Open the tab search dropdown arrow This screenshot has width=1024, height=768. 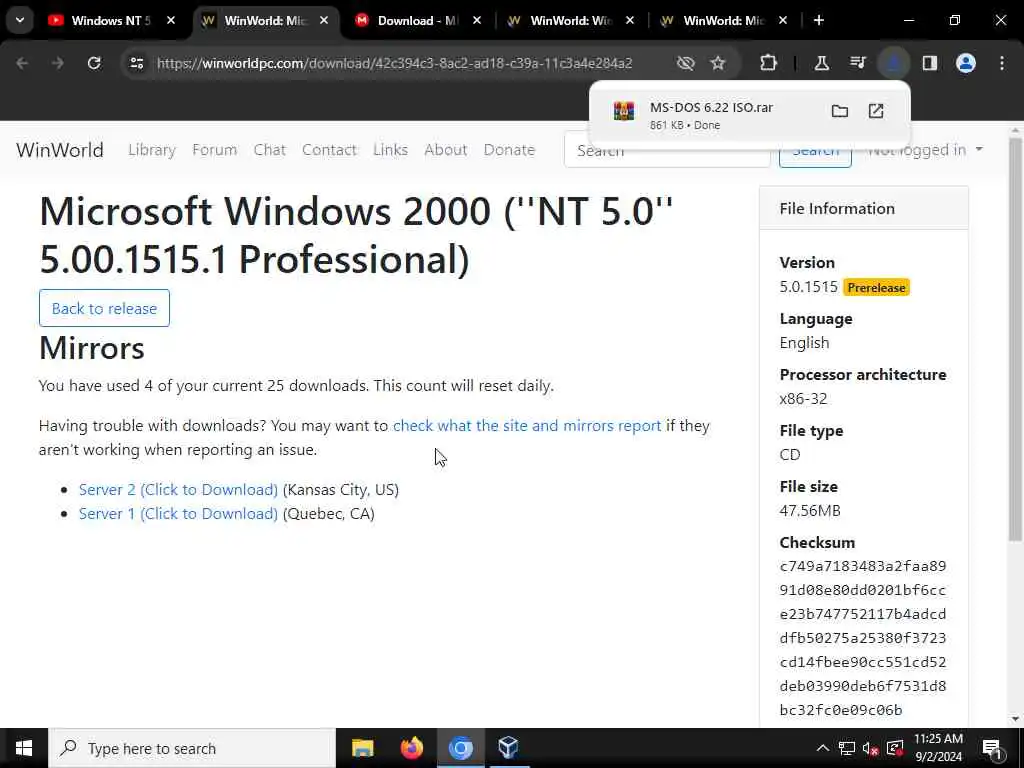coord(20,20)
